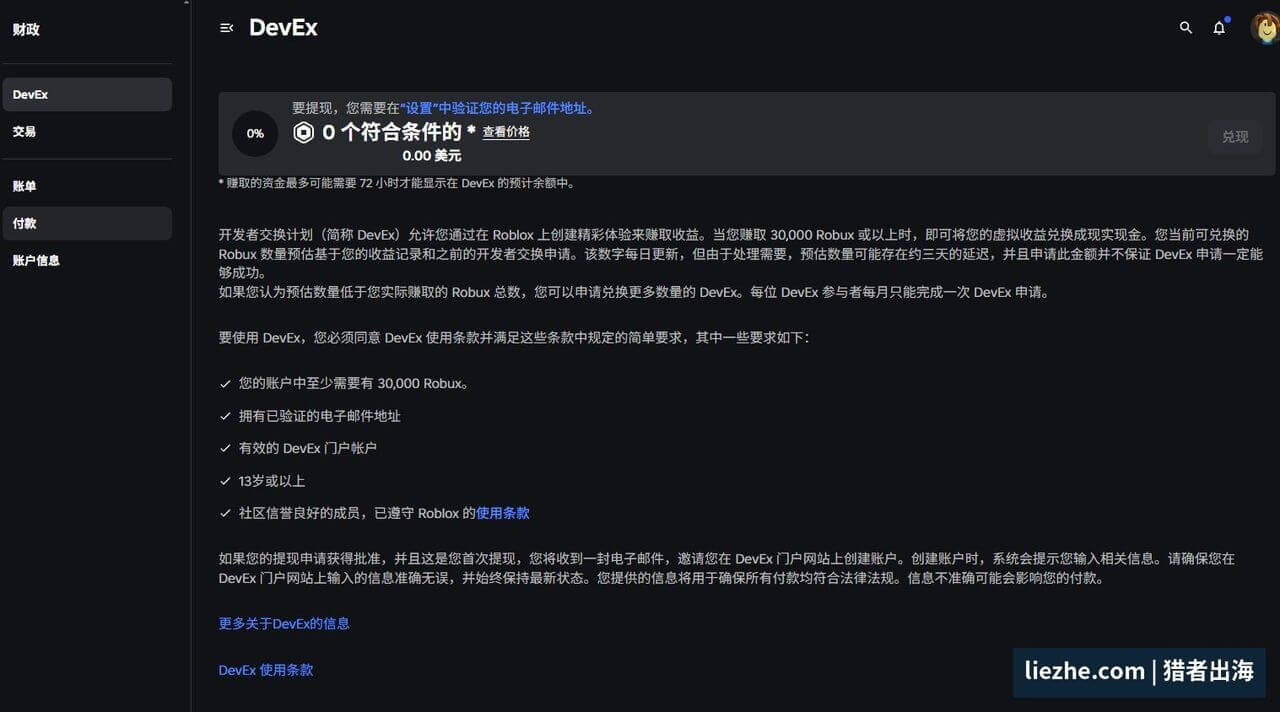Select DevEx in the sidebar
The width and height of the screenshot is (1280, 712).
[x=87, y=95]
